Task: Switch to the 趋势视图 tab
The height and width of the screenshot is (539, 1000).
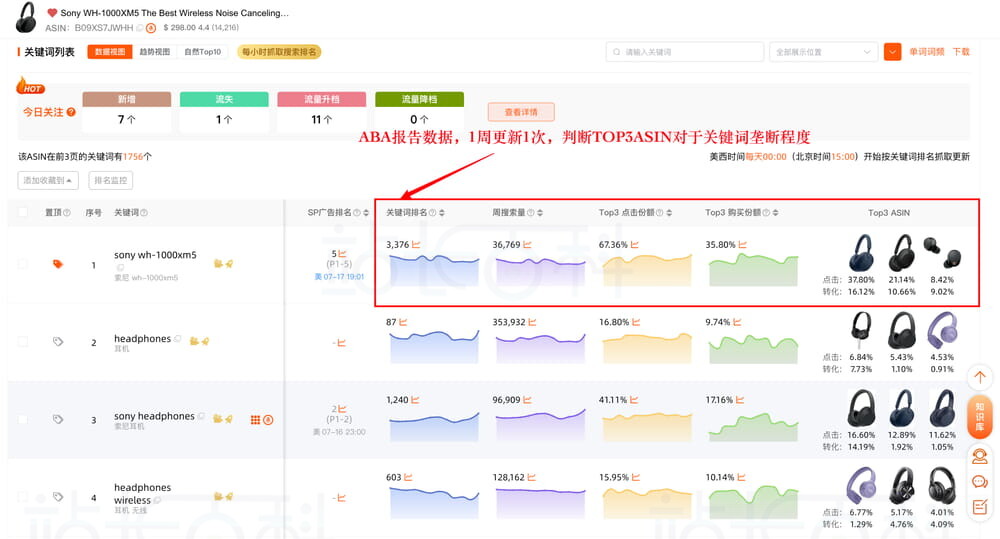Action: [x=154, y=52]
